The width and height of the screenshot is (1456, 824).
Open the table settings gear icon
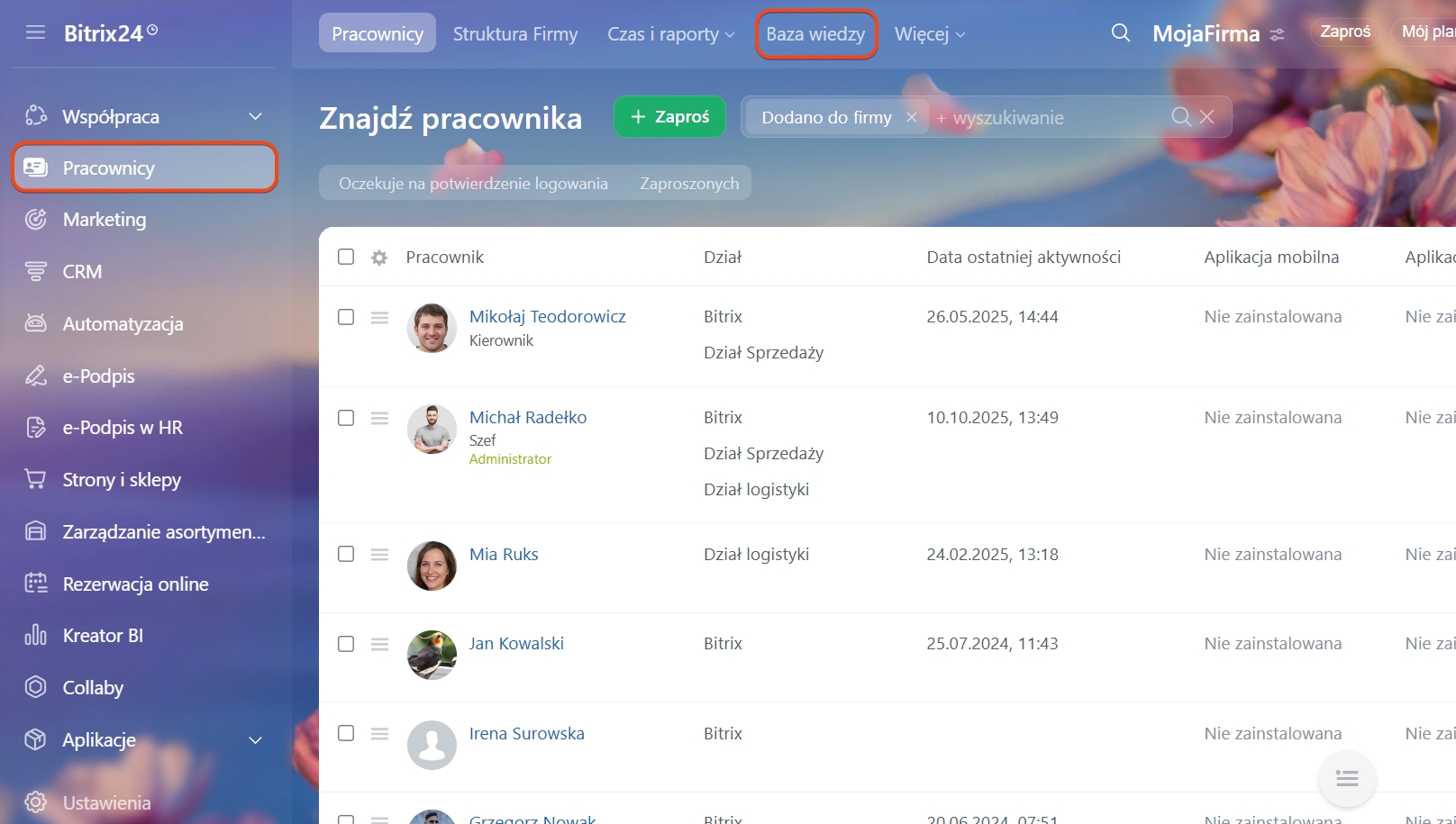coord(379,258)
